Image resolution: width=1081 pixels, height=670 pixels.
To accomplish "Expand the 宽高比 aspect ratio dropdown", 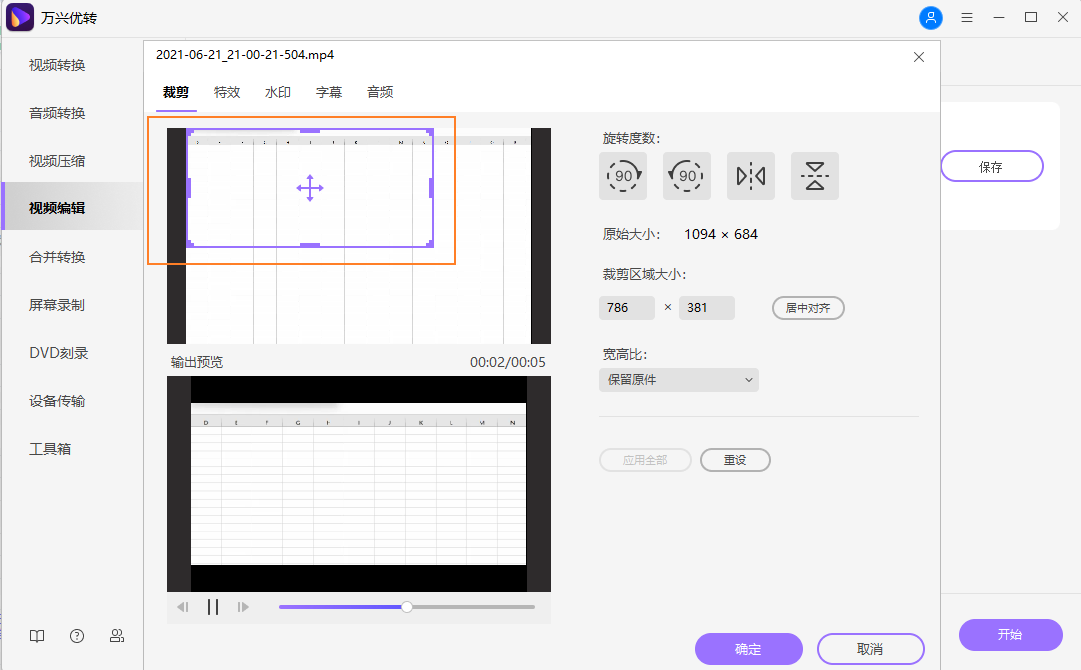I will point(678,380).
